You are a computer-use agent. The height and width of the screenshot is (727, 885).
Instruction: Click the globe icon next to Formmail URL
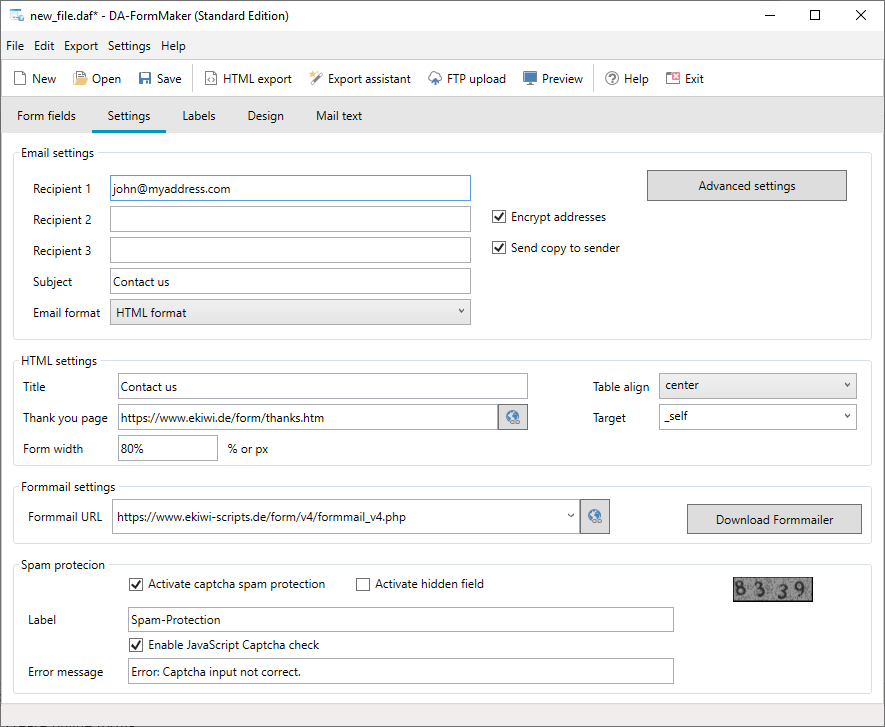(595, 516)
